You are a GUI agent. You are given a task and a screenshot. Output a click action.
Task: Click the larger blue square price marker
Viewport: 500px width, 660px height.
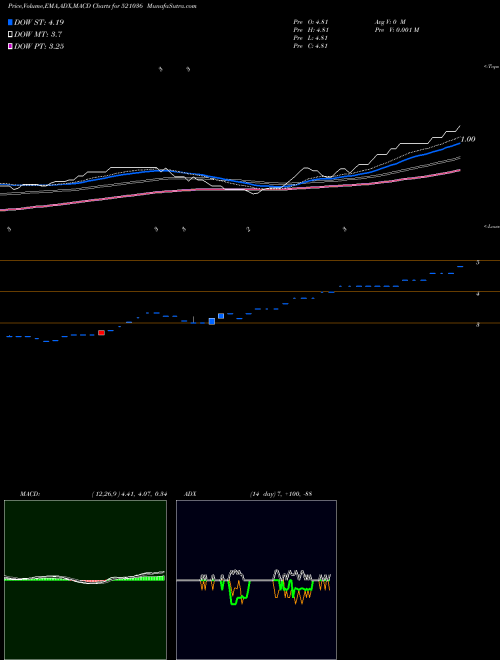[212, 322]
